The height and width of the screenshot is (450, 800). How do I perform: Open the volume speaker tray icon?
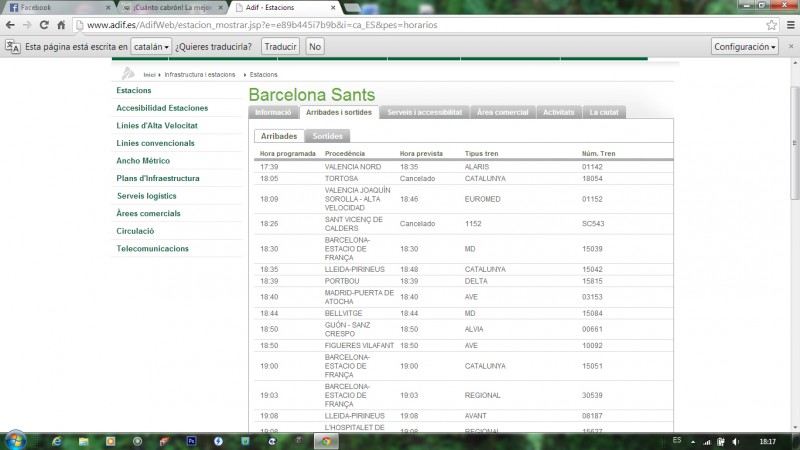tap(735, 442)
